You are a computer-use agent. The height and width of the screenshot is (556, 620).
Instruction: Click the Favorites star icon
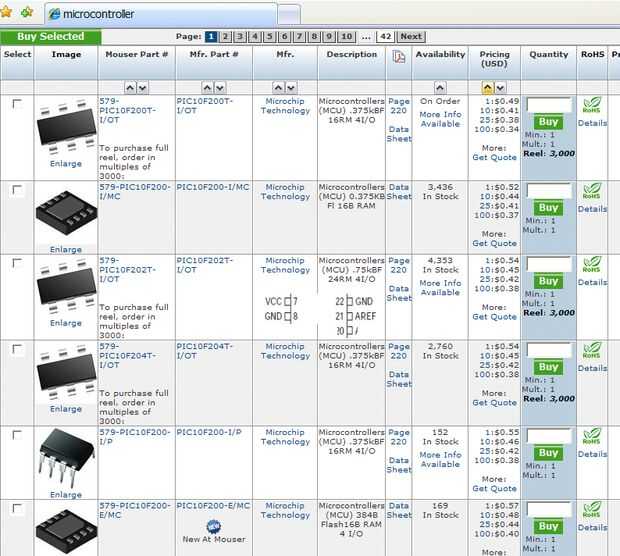(x=6, y=12)
